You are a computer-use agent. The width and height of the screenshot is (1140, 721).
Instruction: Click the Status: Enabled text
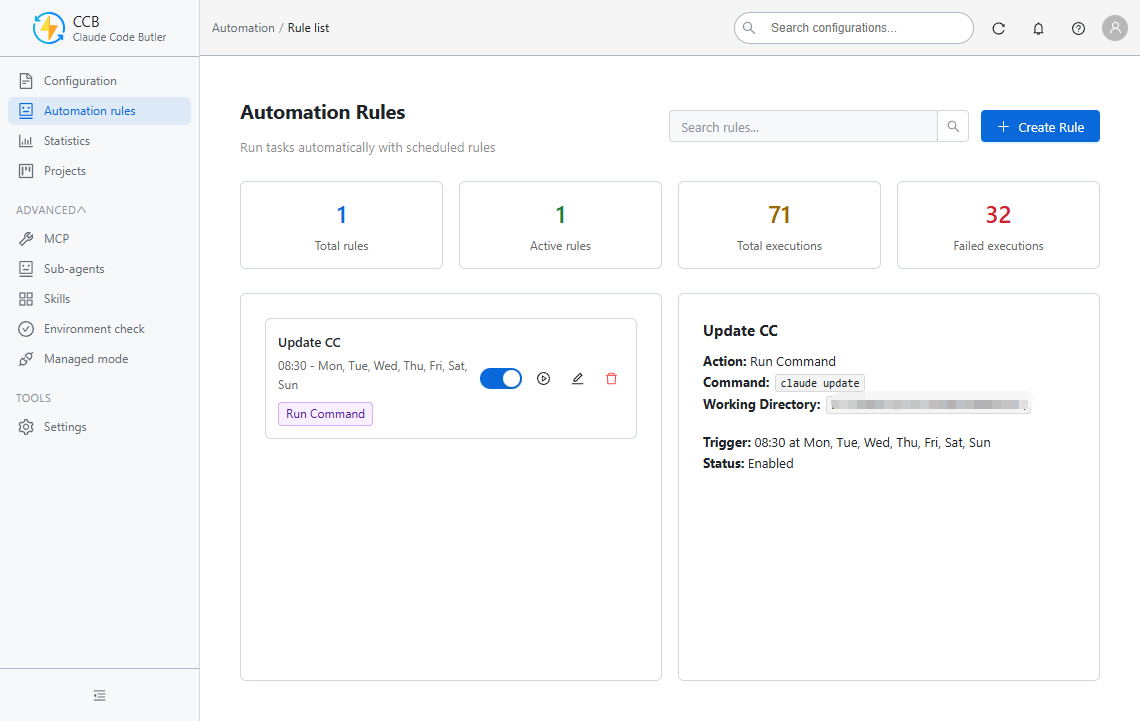[x=748, y=464]
